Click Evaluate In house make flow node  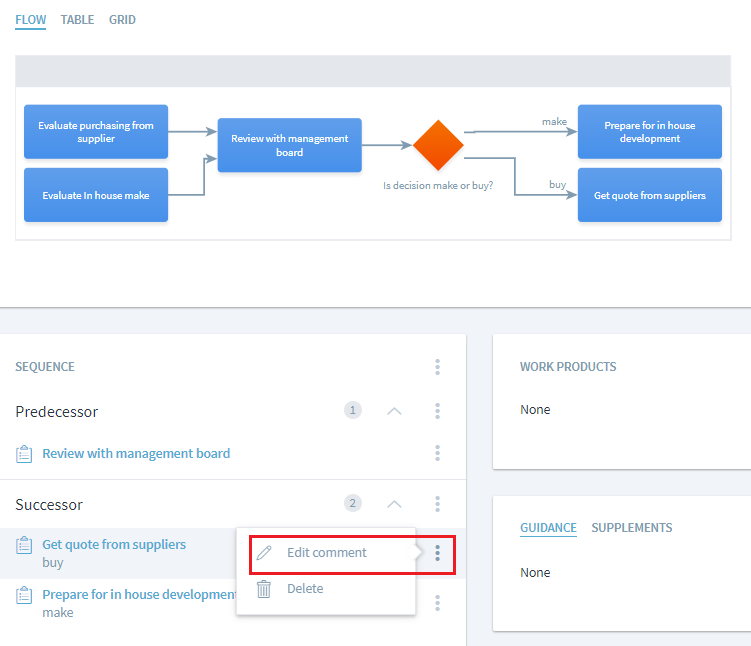pos(96,195)
